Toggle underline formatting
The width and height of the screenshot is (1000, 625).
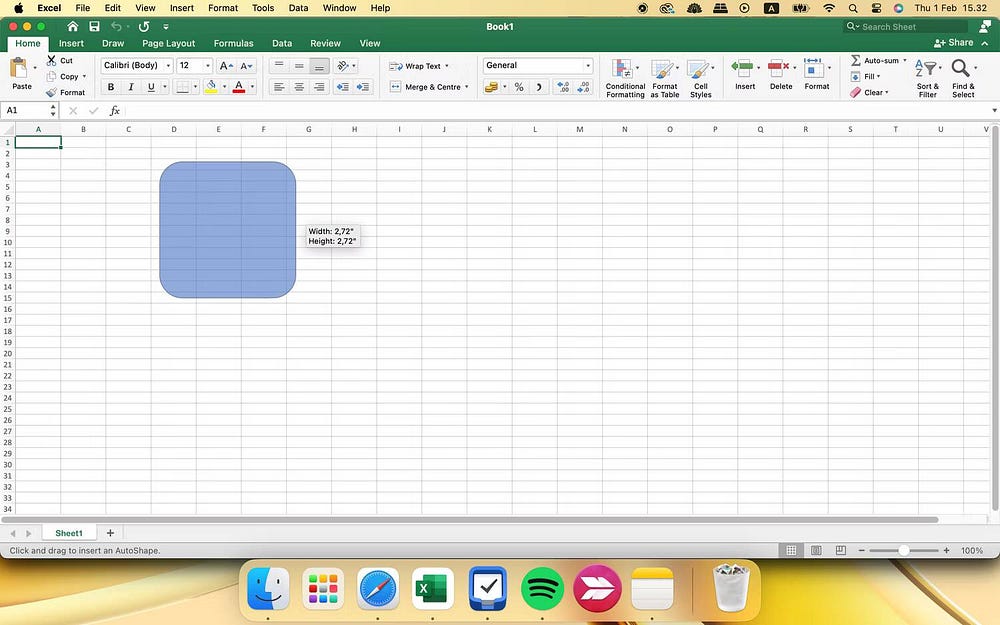click(150, 87)
